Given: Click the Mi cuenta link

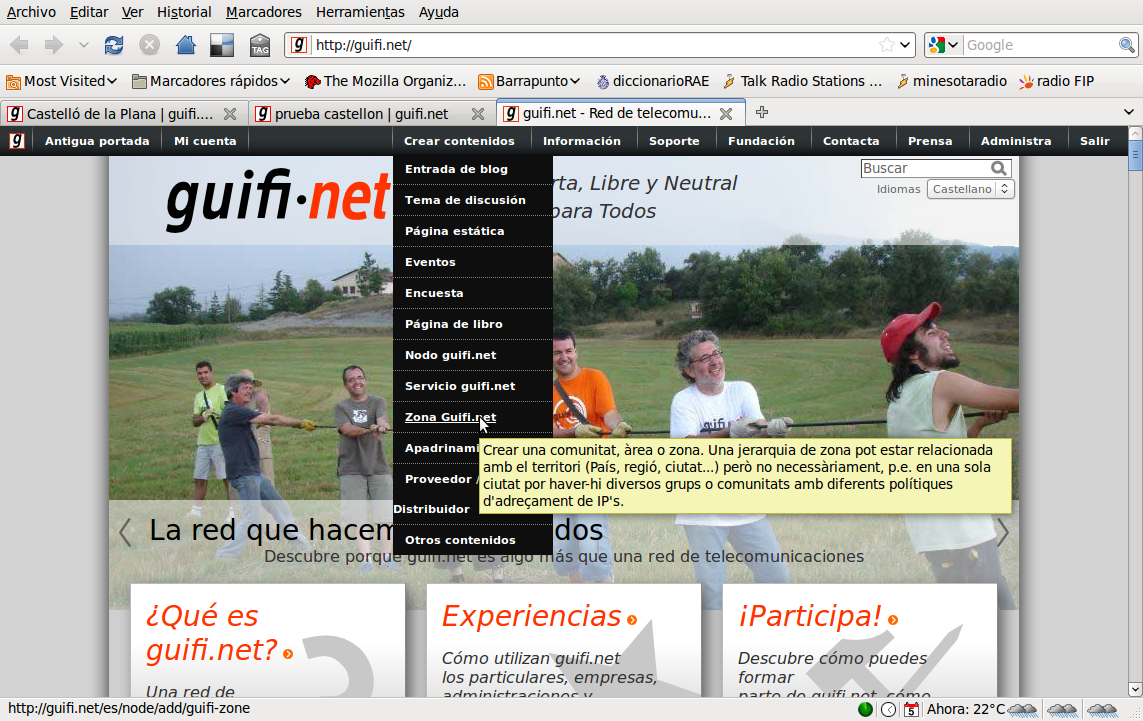Looking at the screenshot, I should (x=205, y=141).
